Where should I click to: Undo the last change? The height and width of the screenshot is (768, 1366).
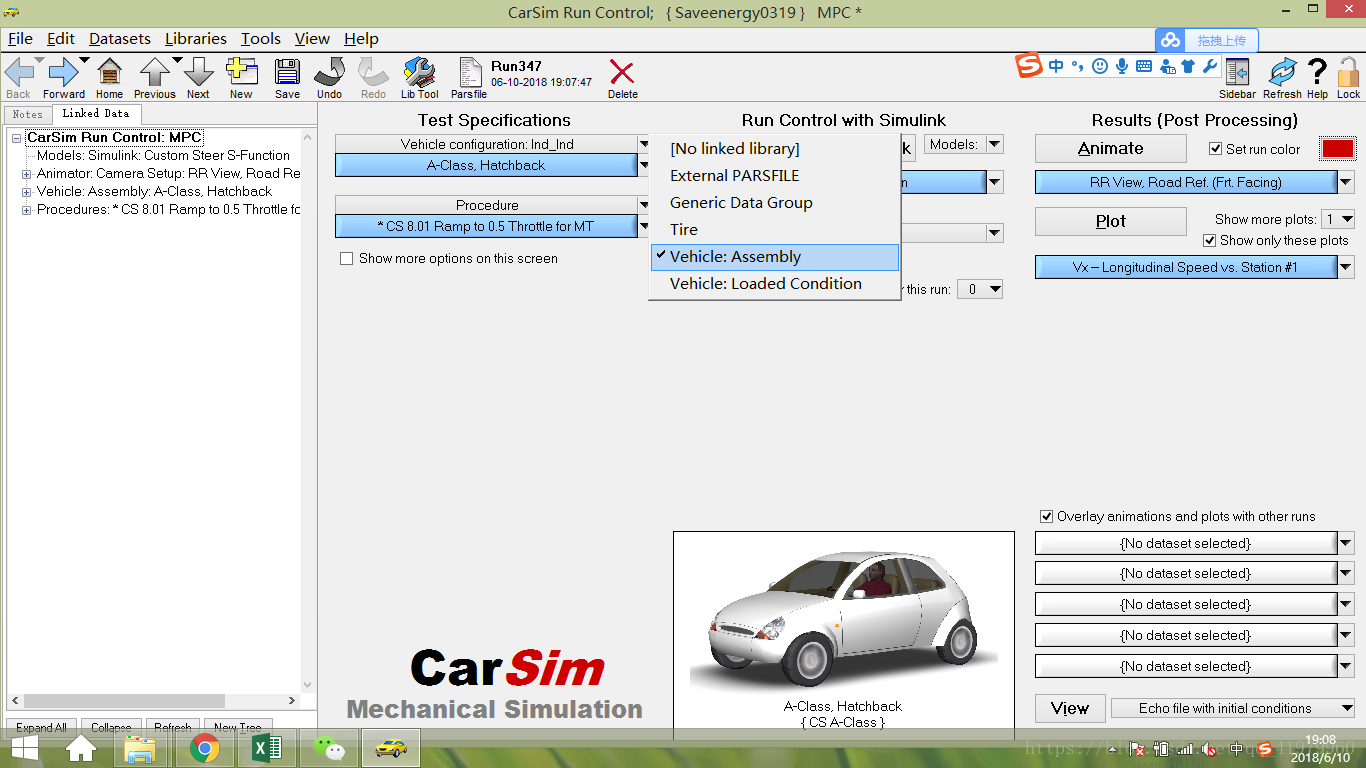tap(329, 72)
